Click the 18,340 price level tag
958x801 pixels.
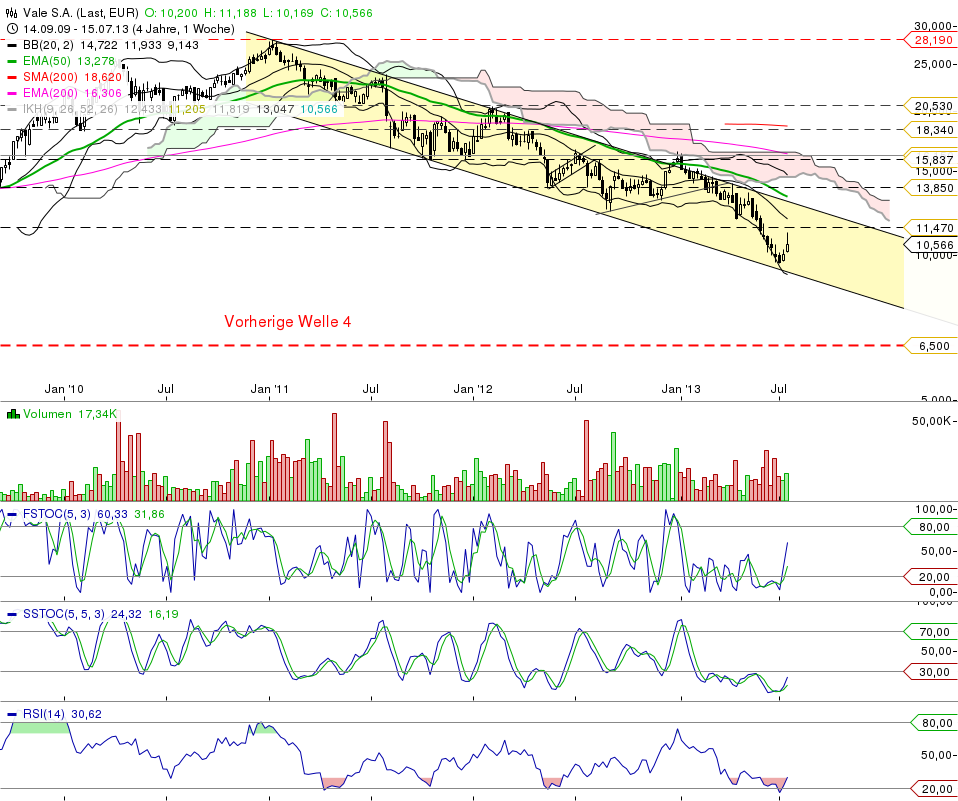coord(930,130)
